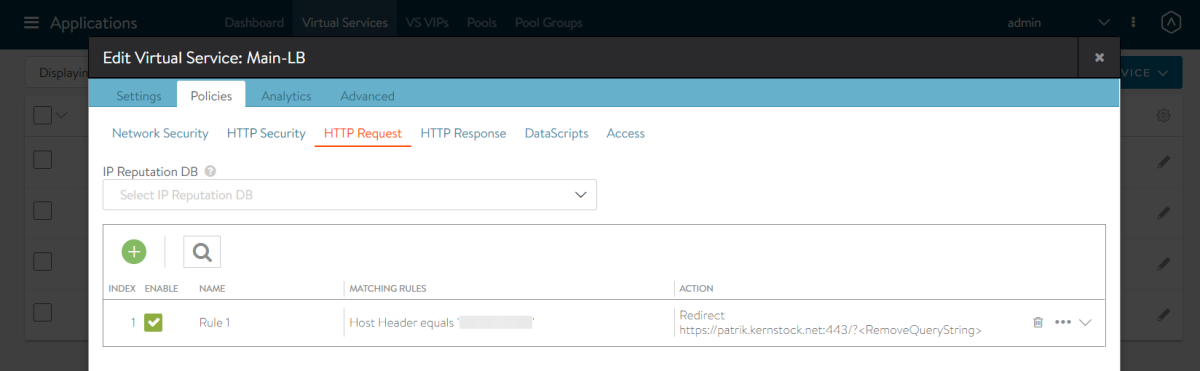Click the Action column header

pyautogui.click(x=696, y=288)
